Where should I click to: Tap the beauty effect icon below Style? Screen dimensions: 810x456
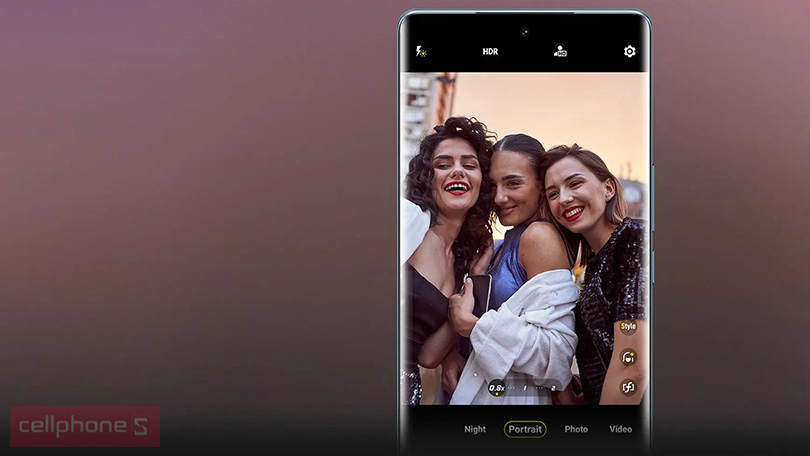(x=628, y=357)
